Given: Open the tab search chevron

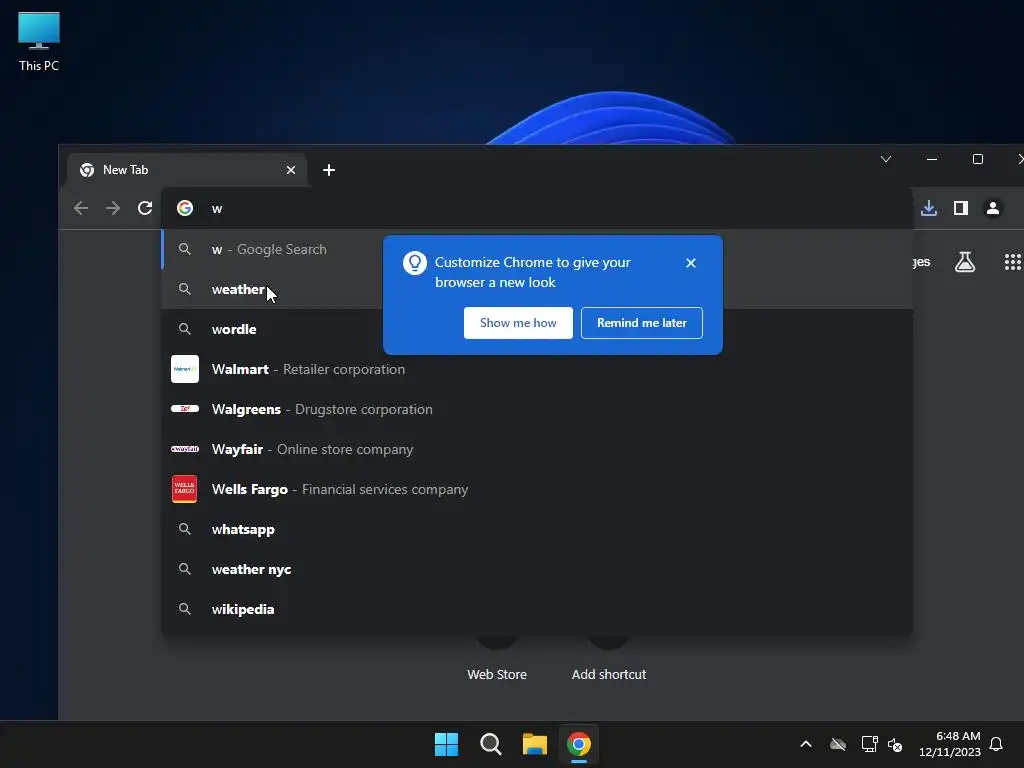Looking at the screenshot, I should click(x=886, y=159).
